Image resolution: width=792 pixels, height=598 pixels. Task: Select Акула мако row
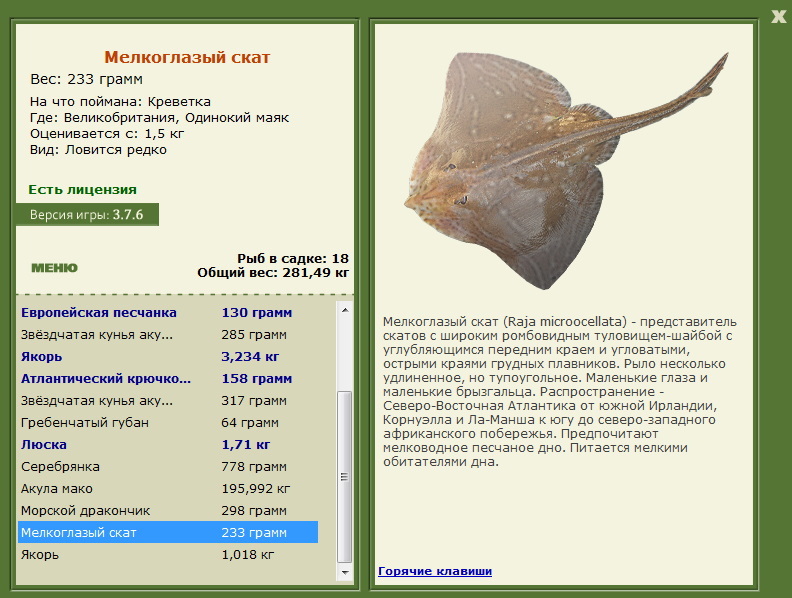(x=168, y=488)
